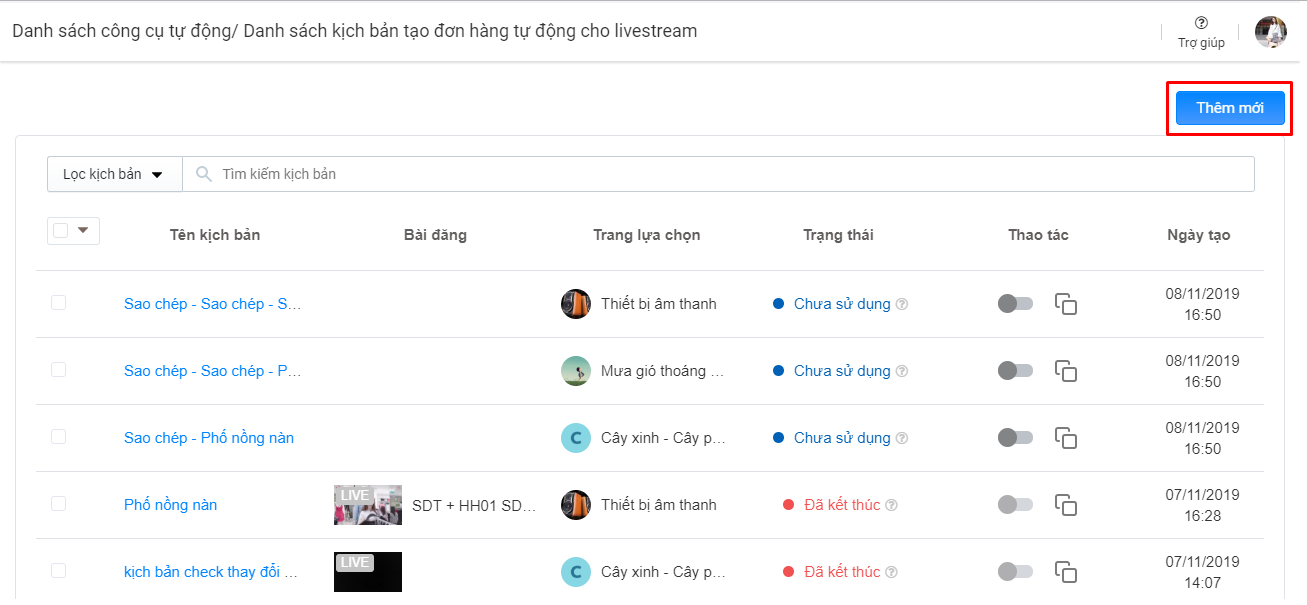Click copy icon for Phố nồng nàn row
This screenshot has width=1307, height=605.
(1066, 505)
